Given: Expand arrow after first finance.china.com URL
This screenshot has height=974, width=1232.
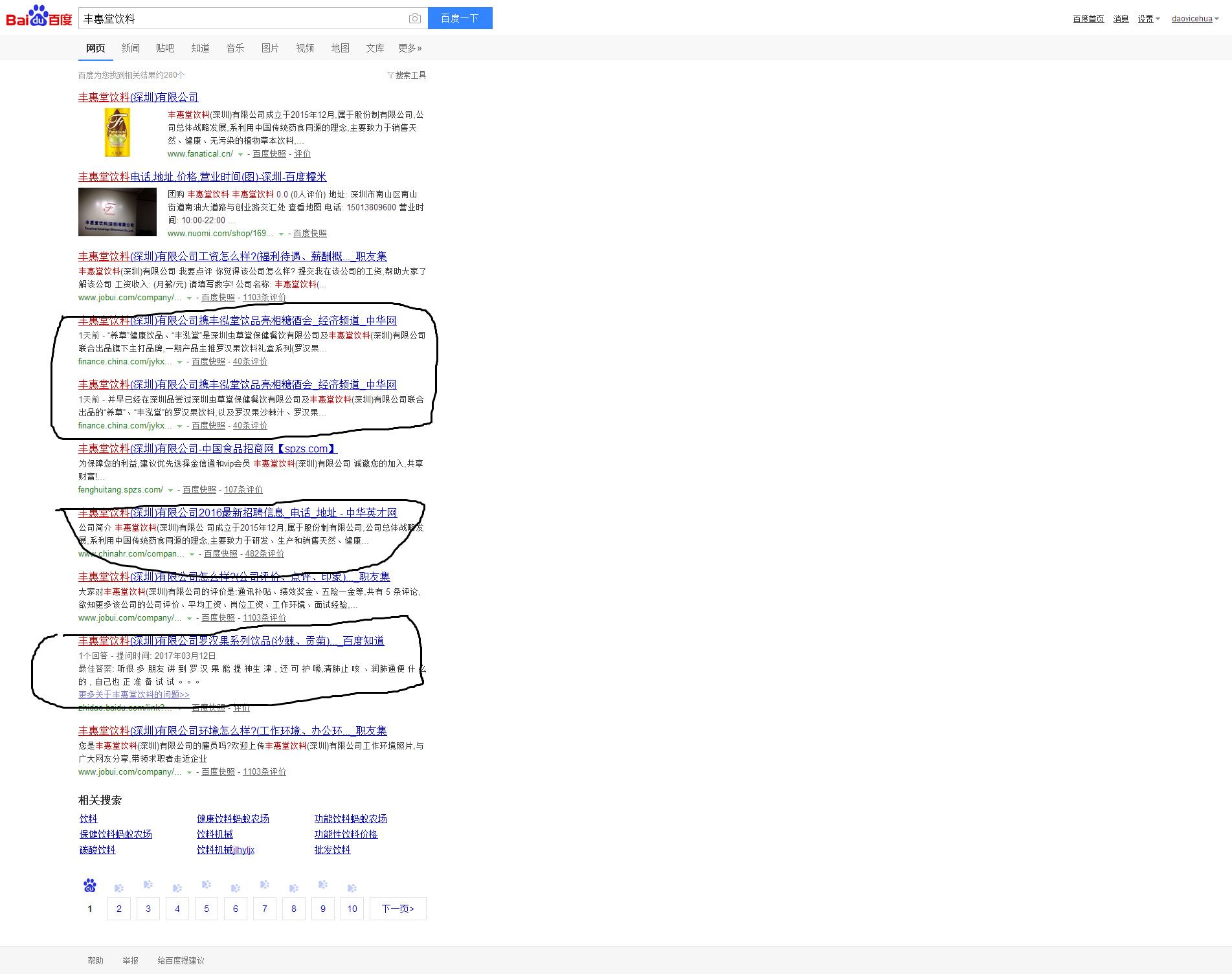Looking at the screenshot, I should pos(179,362).
